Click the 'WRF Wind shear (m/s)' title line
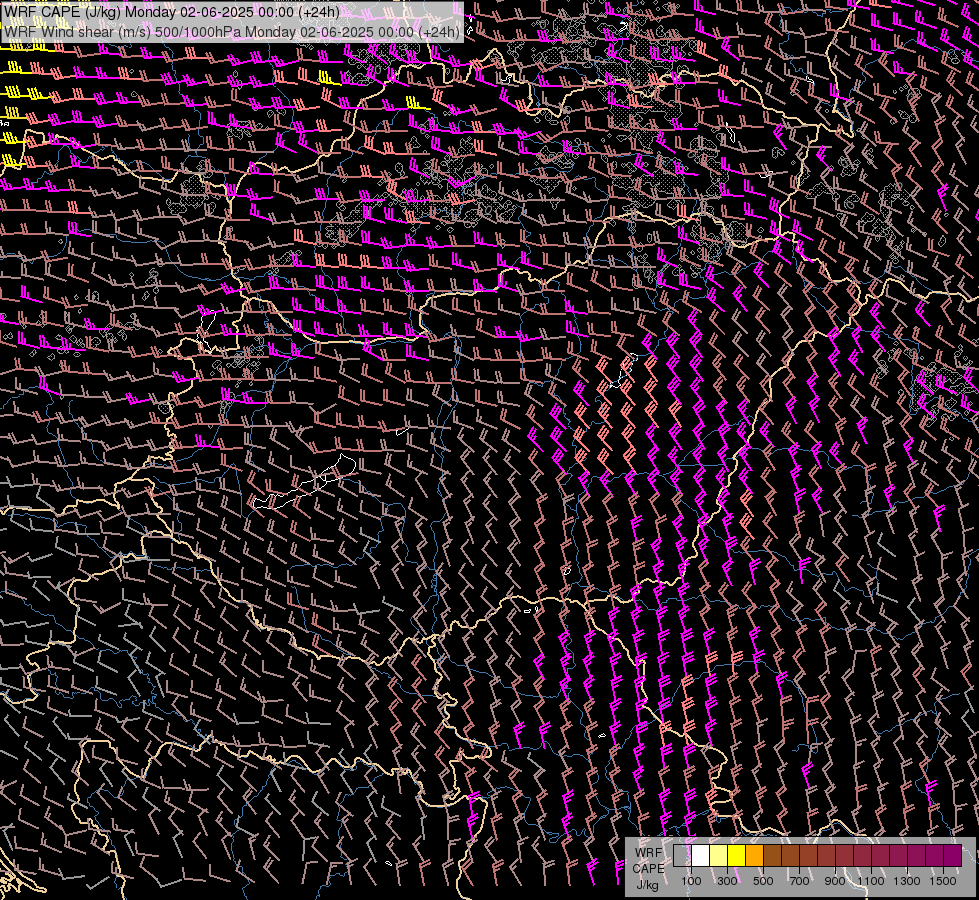Screen dimensions: 979x900 coord(232,31)
